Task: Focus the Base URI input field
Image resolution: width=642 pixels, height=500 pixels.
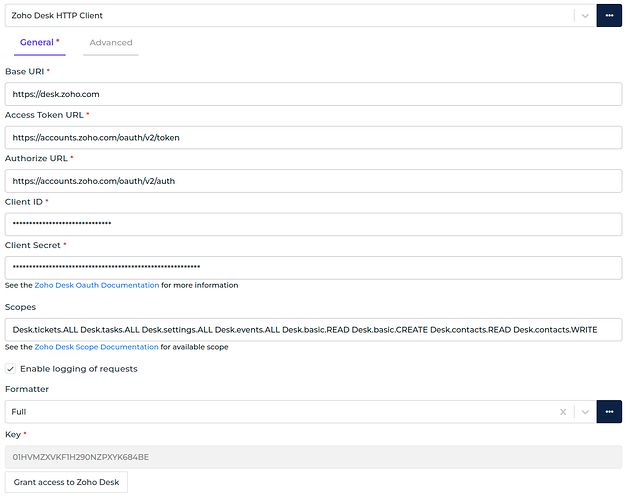Action: 313,94
